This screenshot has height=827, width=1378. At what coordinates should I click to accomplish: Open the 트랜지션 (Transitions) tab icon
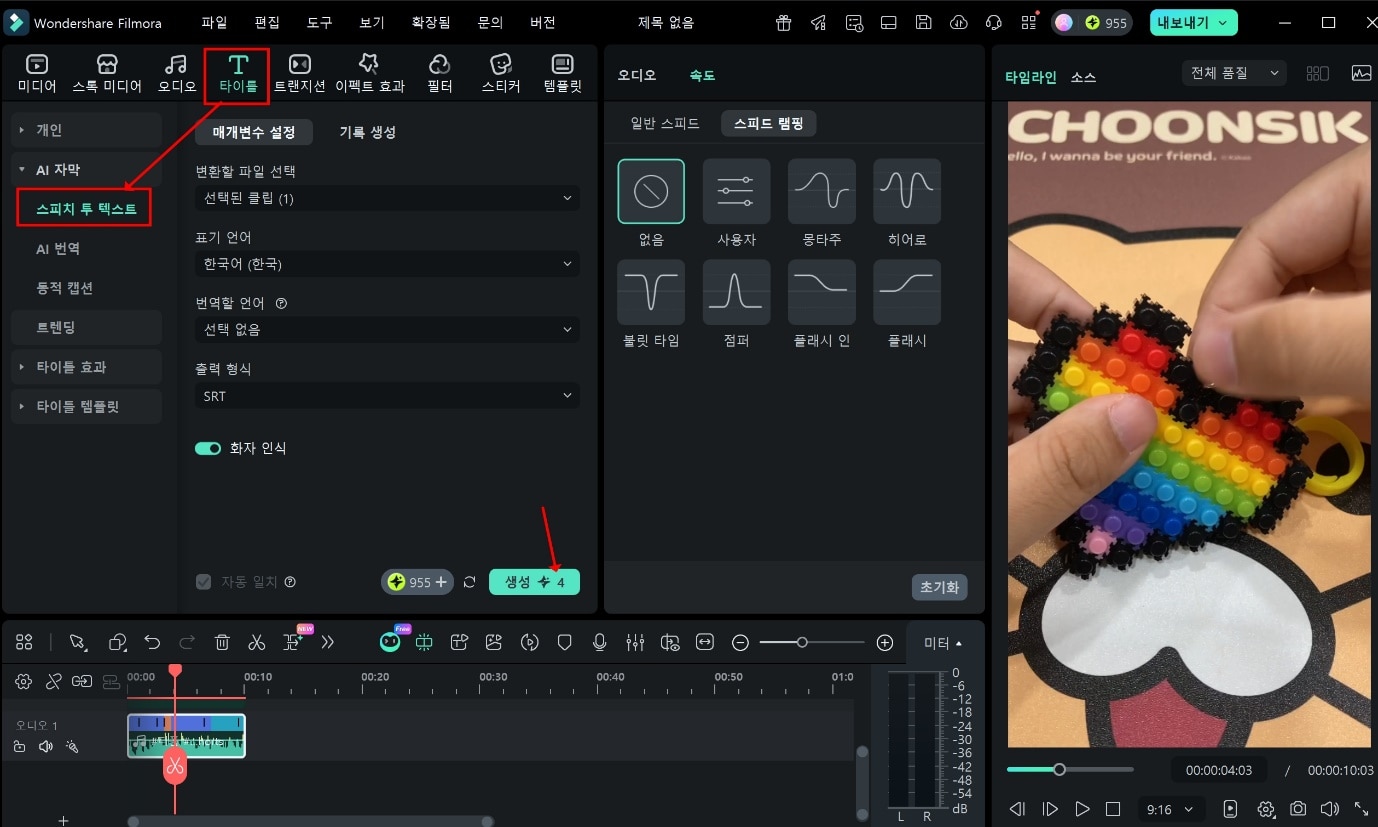pos(299,65)
